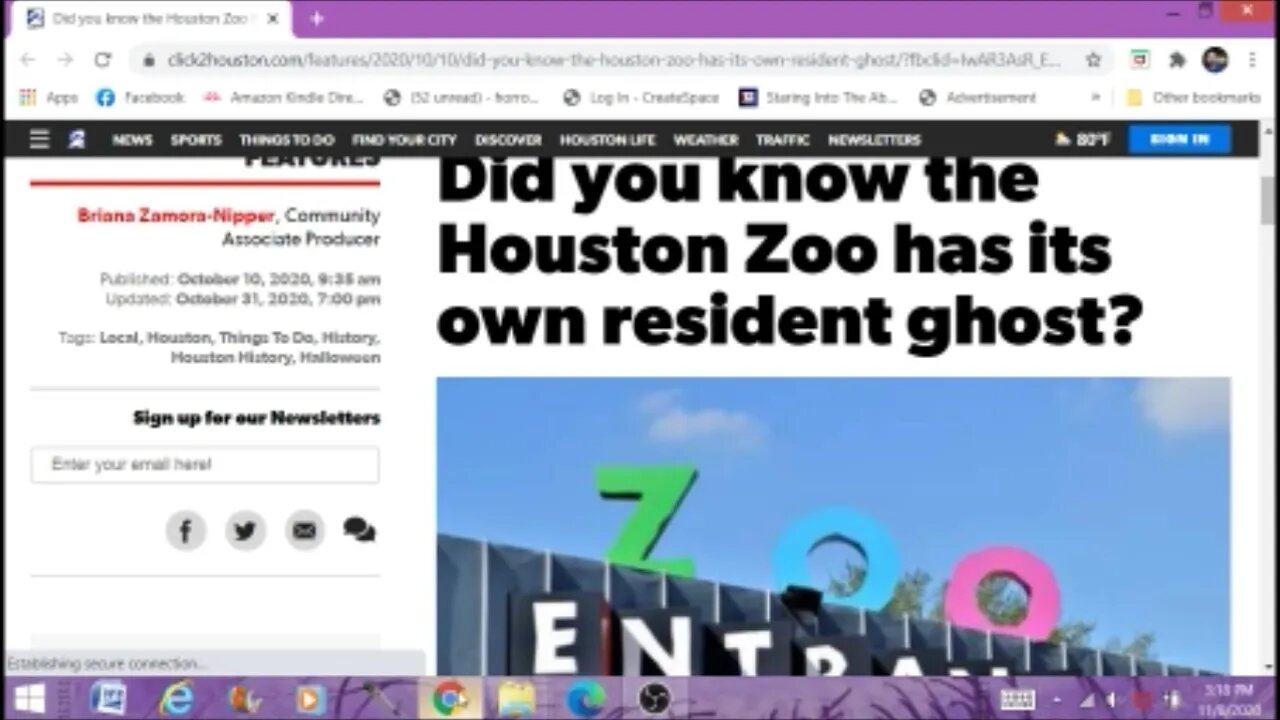Show hidden system tray icons
This screenshot has width=1280, height=720.
[1058, 699]
